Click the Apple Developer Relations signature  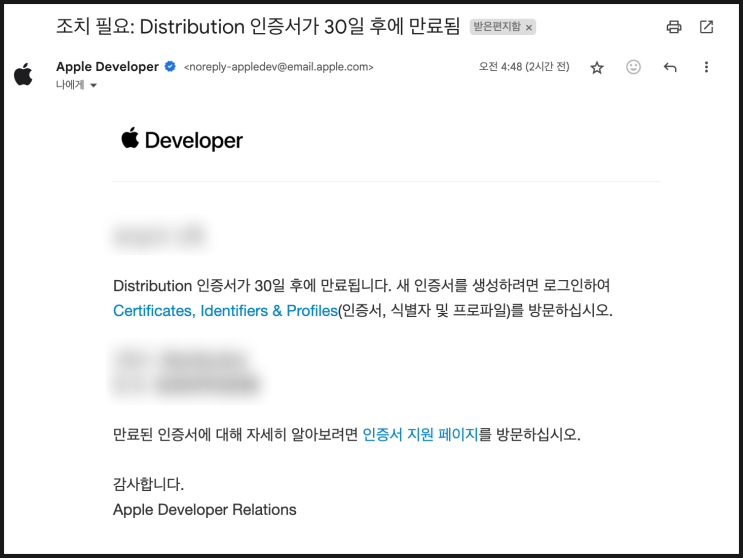(x=205, y=510)
